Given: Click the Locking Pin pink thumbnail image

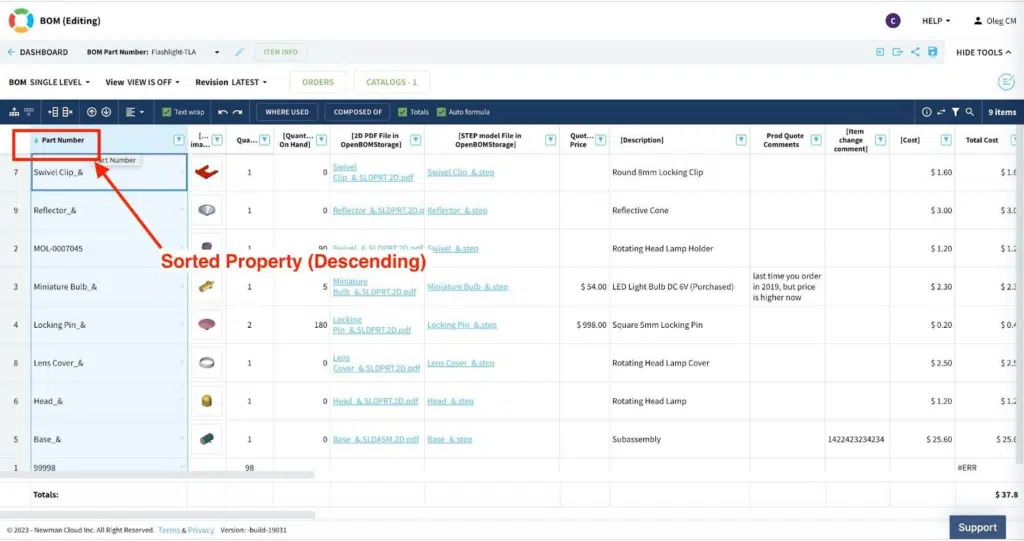Looking at the screenshot, I should 206,325.
